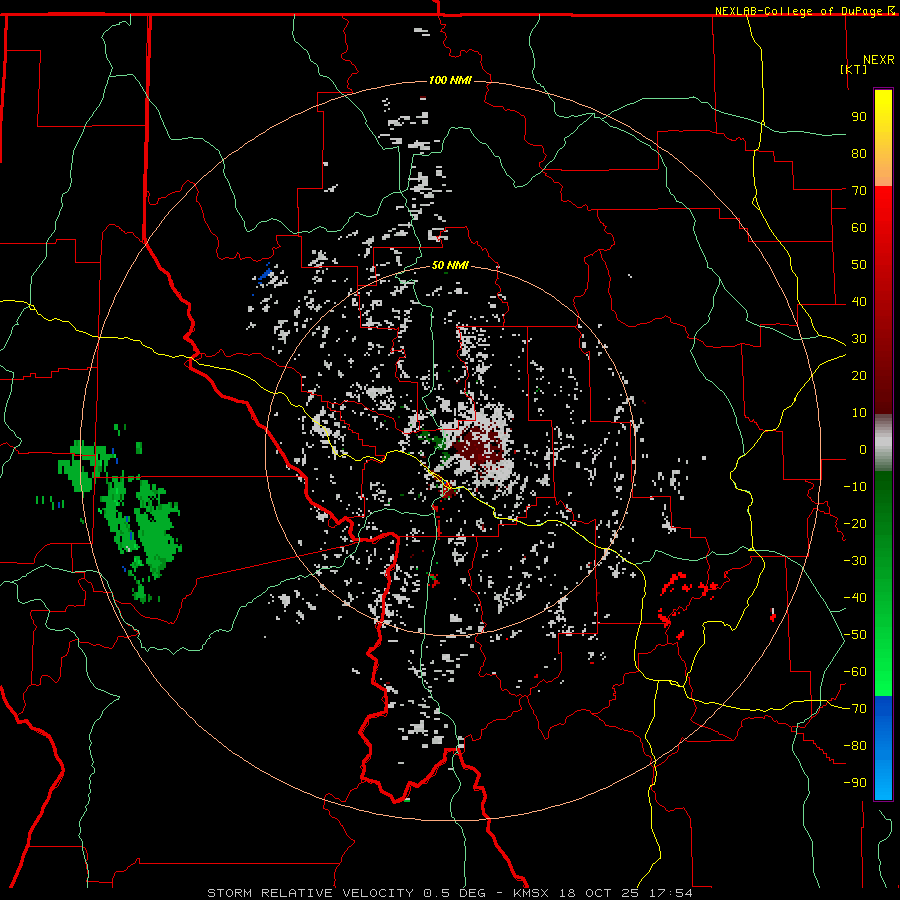Select the -90 value on the velocity scale
Screen dimensions: 900x900
click(x=855, y=783)
